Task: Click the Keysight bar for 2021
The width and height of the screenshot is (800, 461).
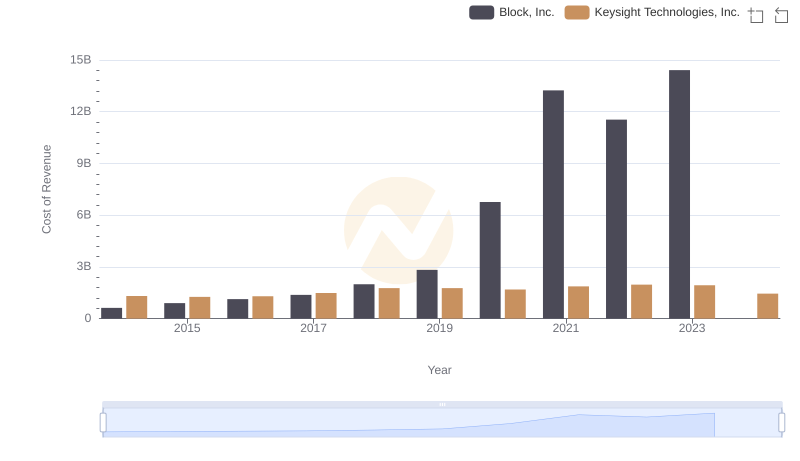Action: 578,302
